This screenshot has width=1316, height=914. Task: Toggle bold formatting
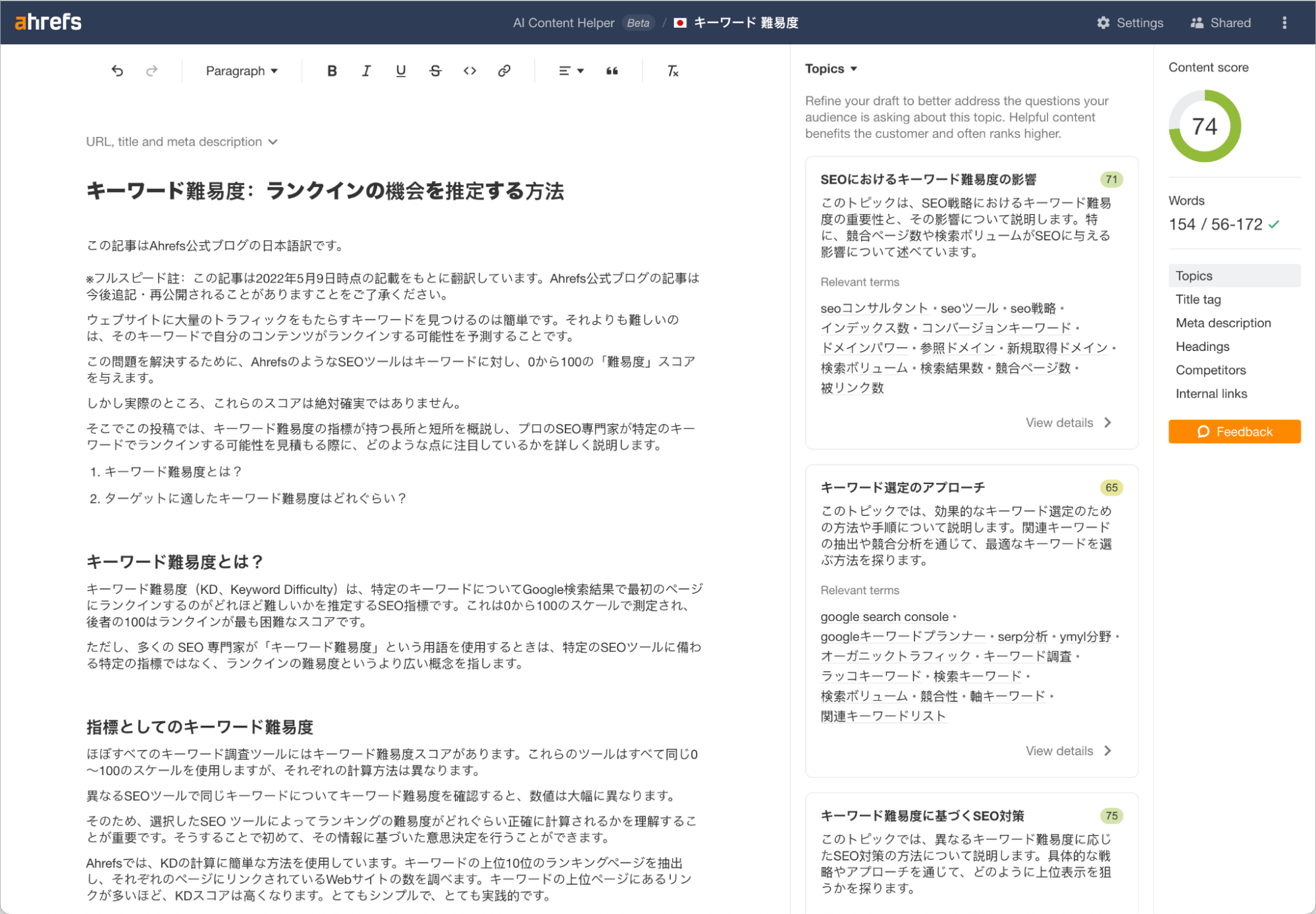332,70
